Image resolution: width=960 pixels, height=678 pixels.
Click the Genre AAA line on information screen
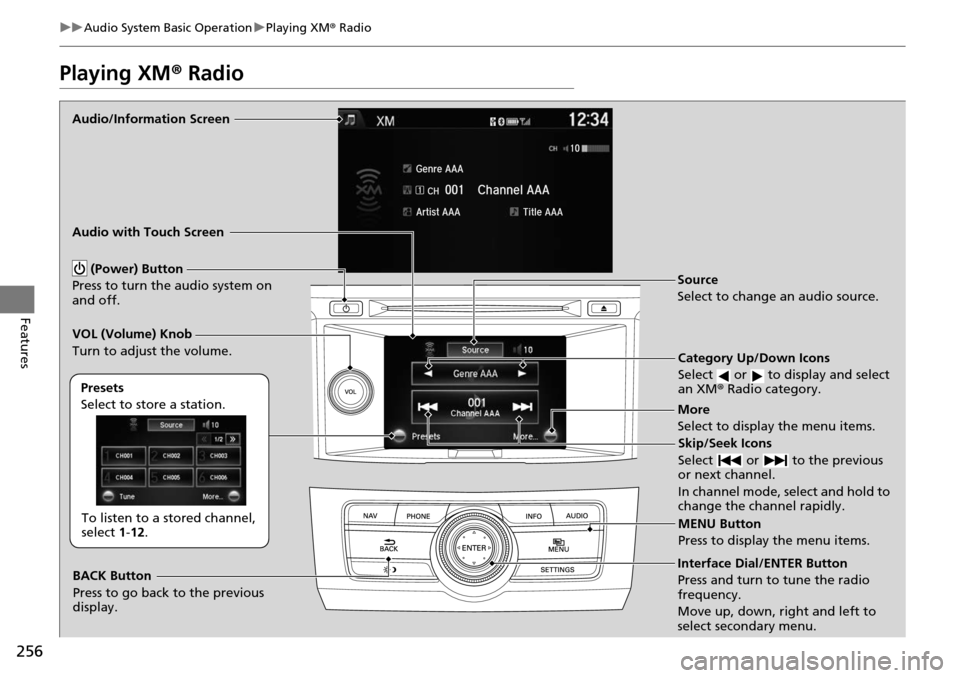click(433, 169)
